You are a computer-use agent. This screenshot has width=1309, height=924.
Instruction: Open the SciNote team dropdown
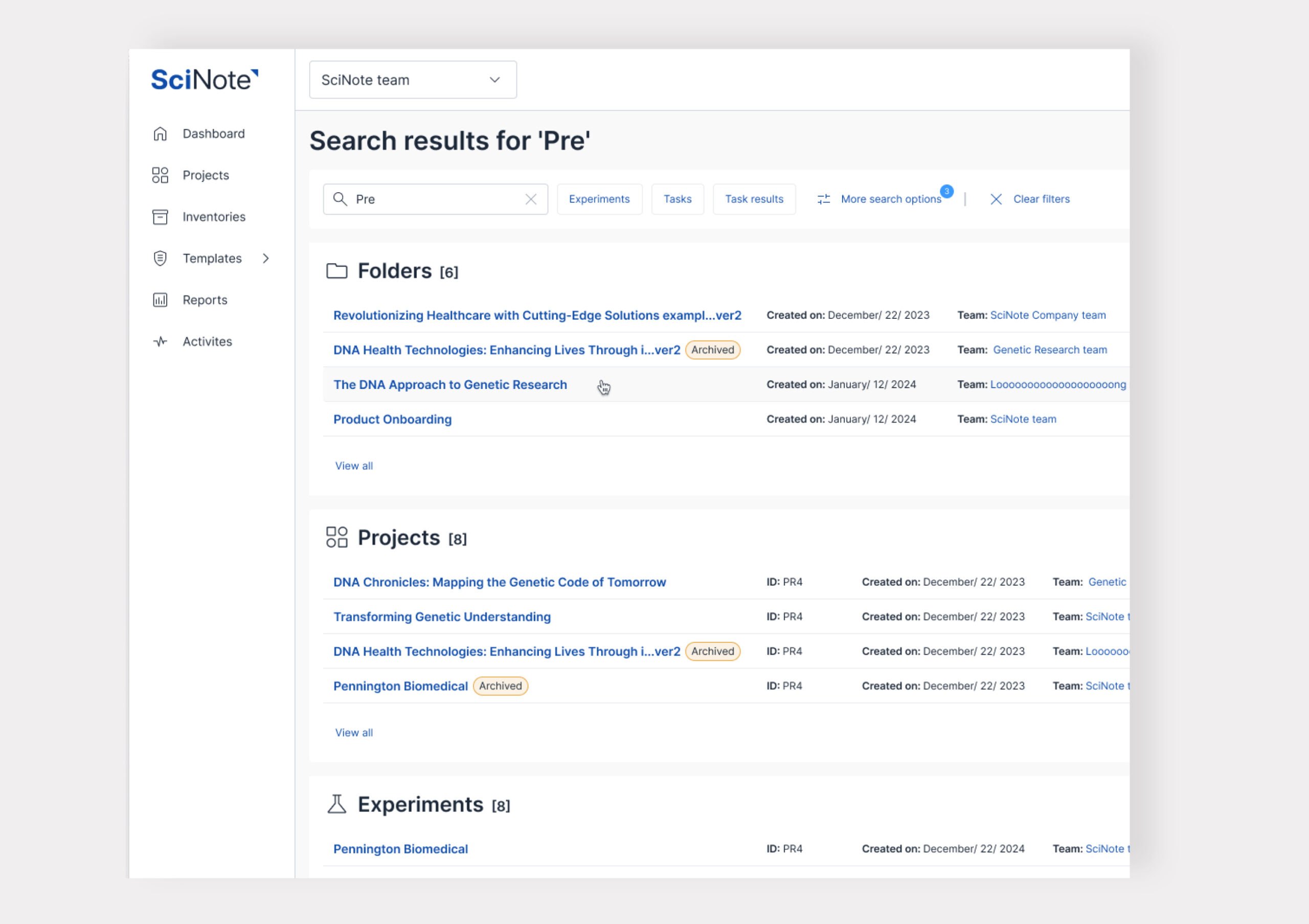pyautogui.click(x=413, y=80)
